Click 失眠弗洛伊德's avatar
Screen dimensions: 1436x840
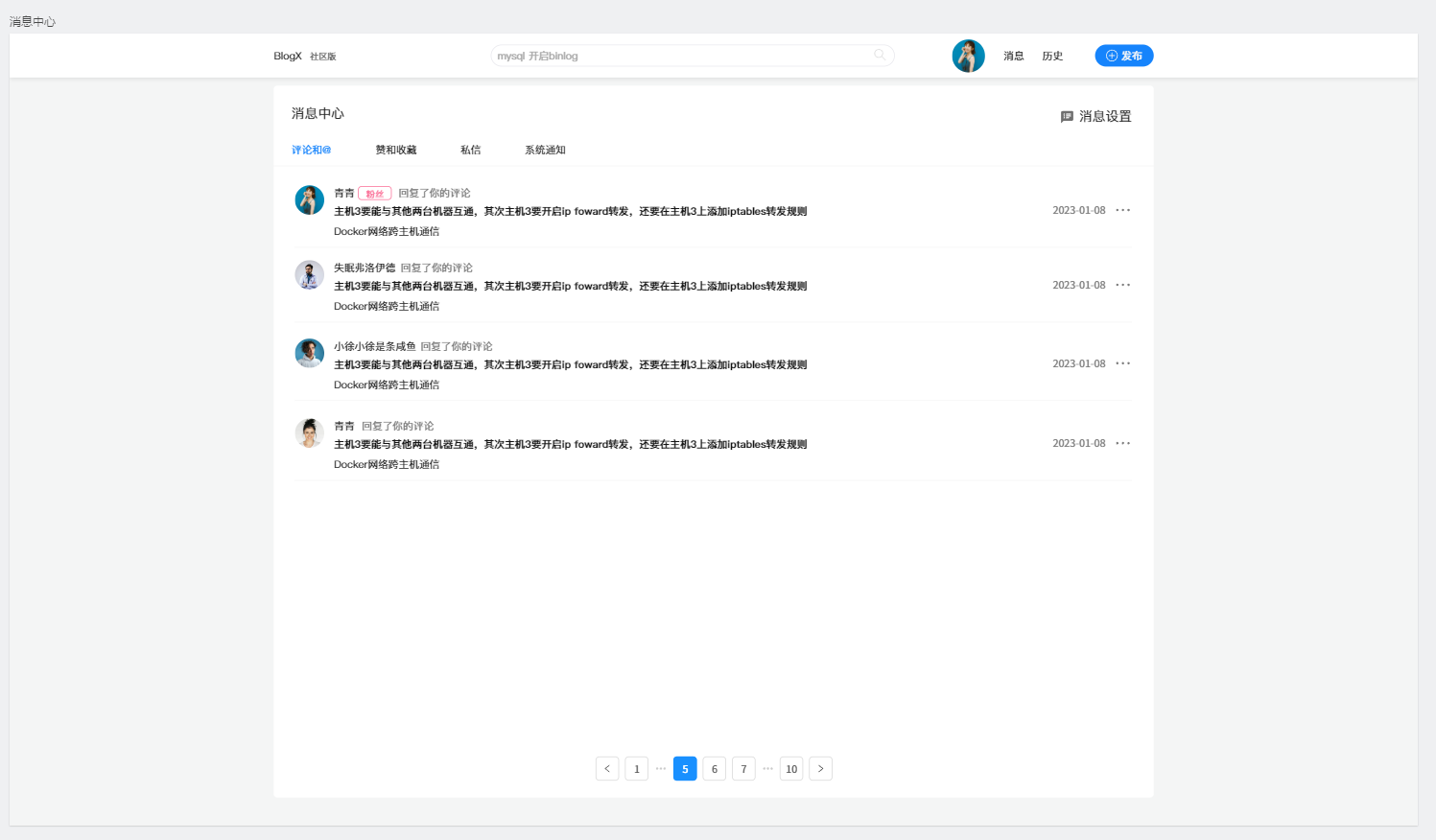[309, 275]
